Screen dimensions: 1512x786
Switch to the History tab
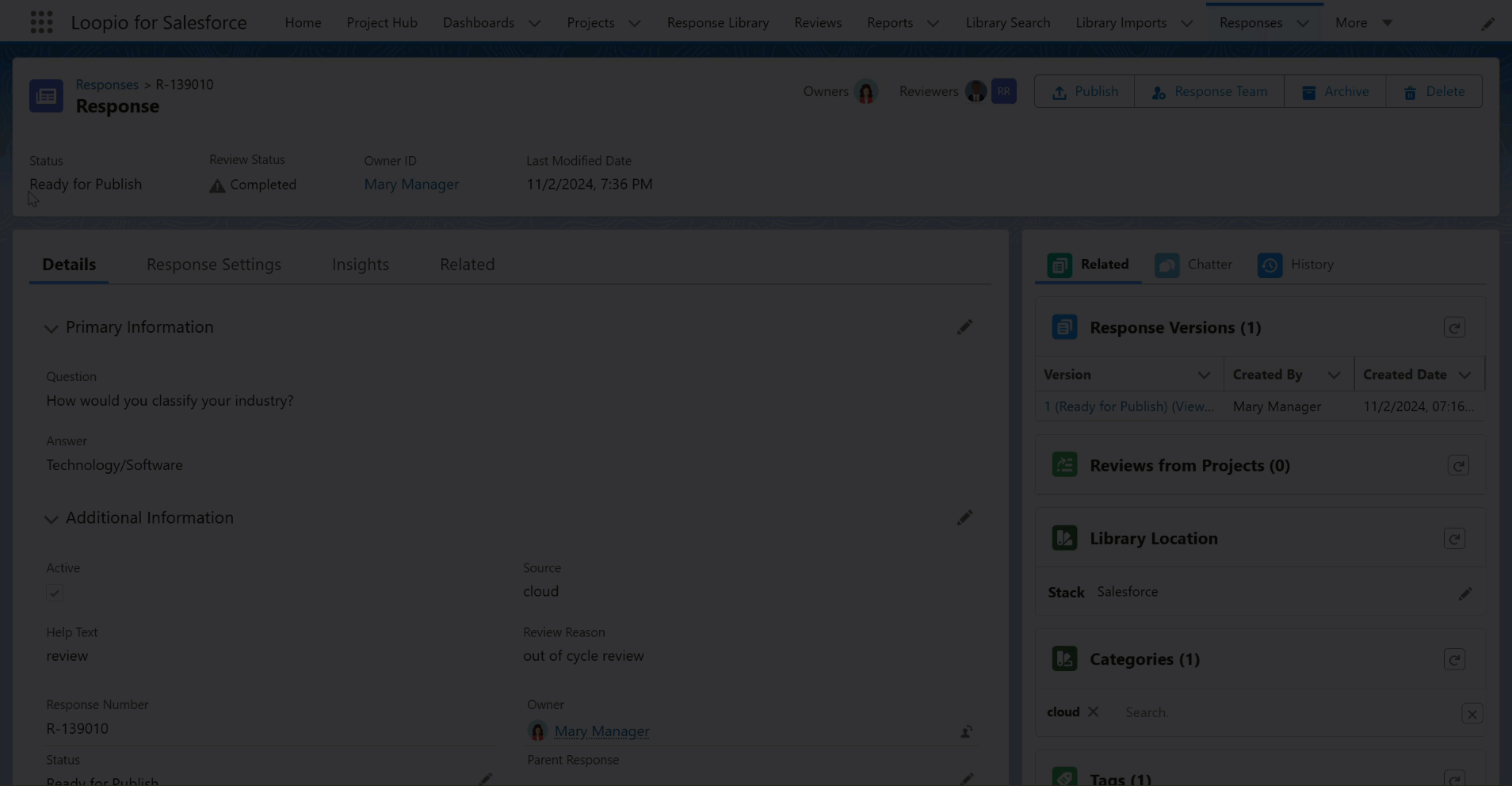tap(1296, 265)
